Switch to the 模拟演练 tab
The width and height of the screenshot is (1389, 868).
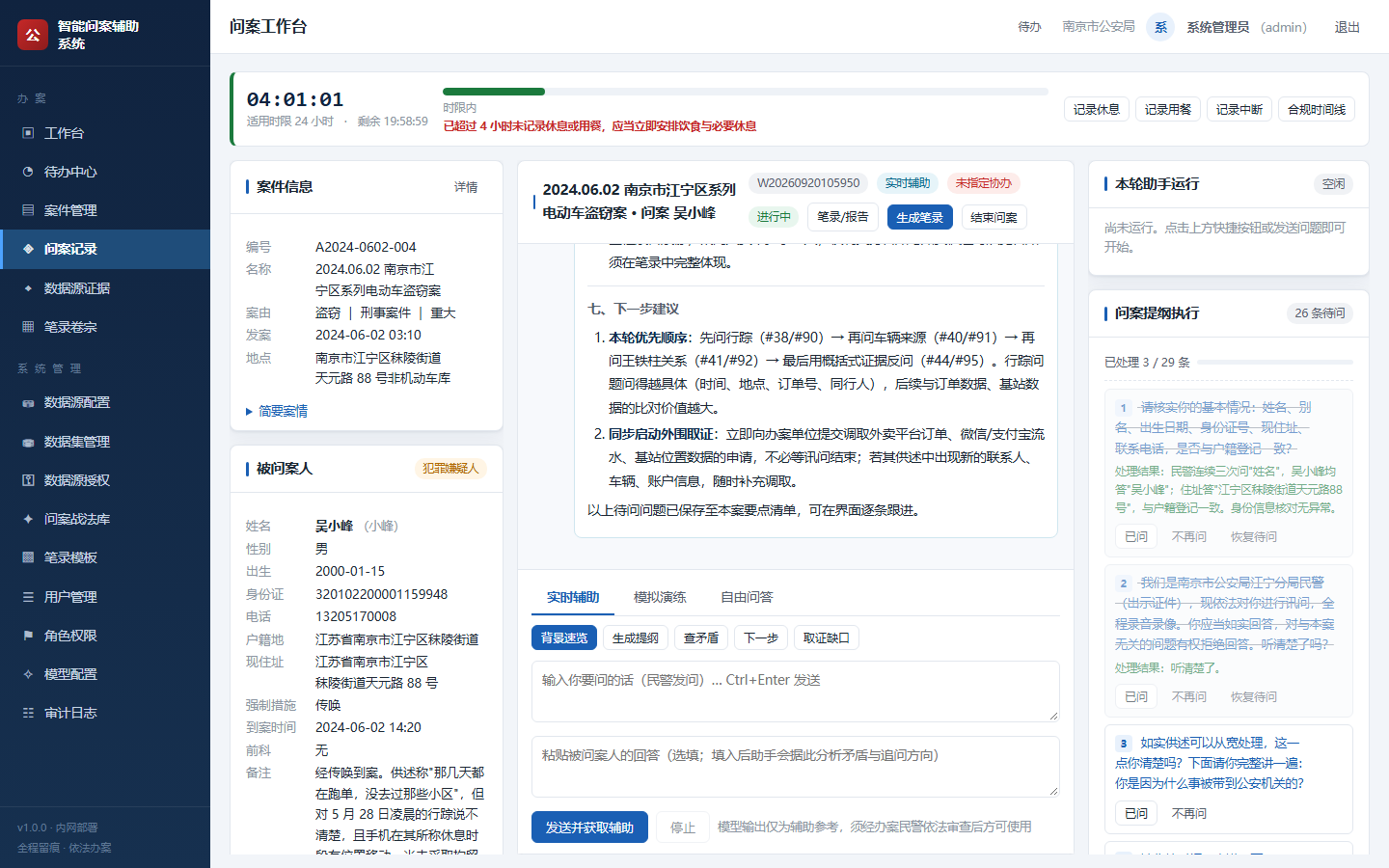tap(660, 597)
